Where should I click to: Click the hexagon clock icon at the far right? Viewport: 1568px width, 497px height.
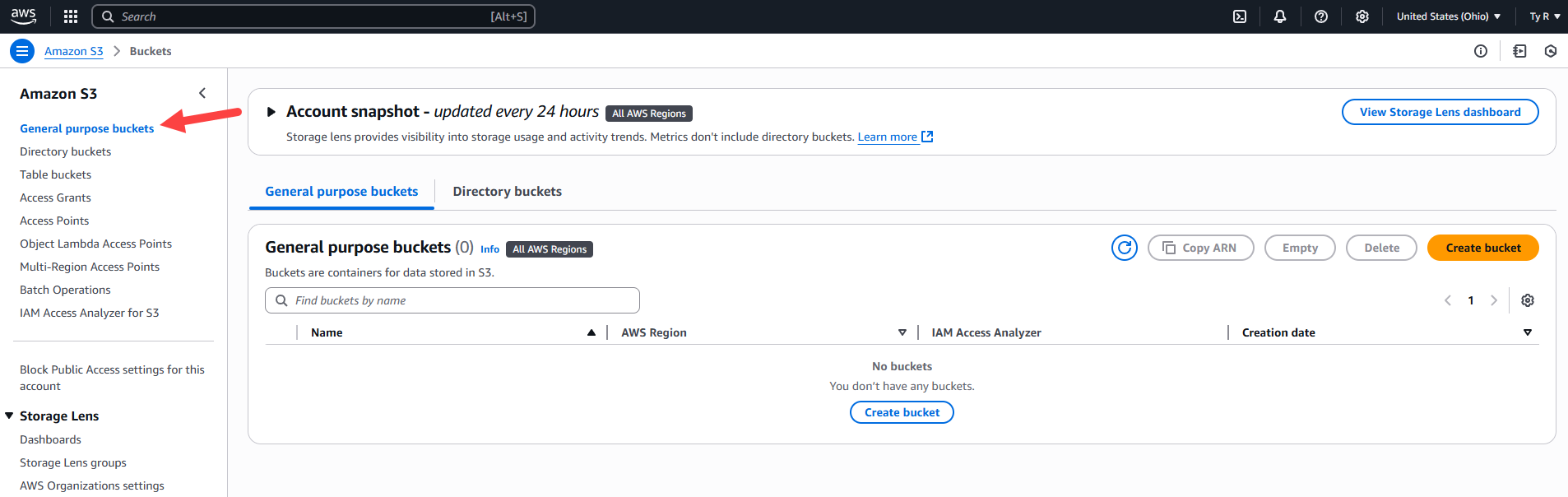1551,51
